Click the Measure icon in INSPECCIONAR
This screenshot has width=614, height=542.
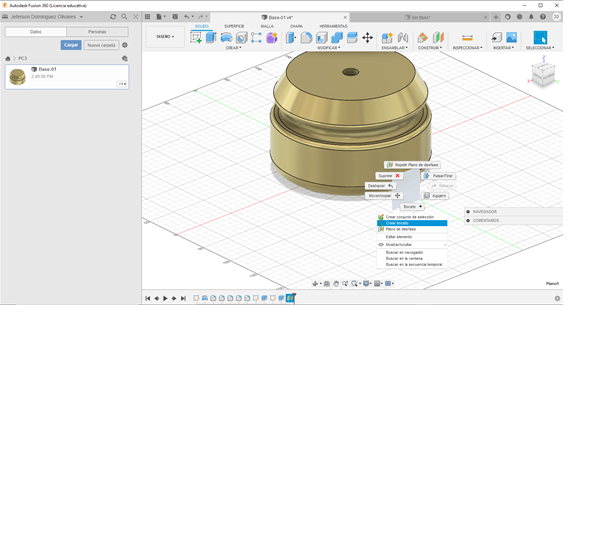pos(467,38)
